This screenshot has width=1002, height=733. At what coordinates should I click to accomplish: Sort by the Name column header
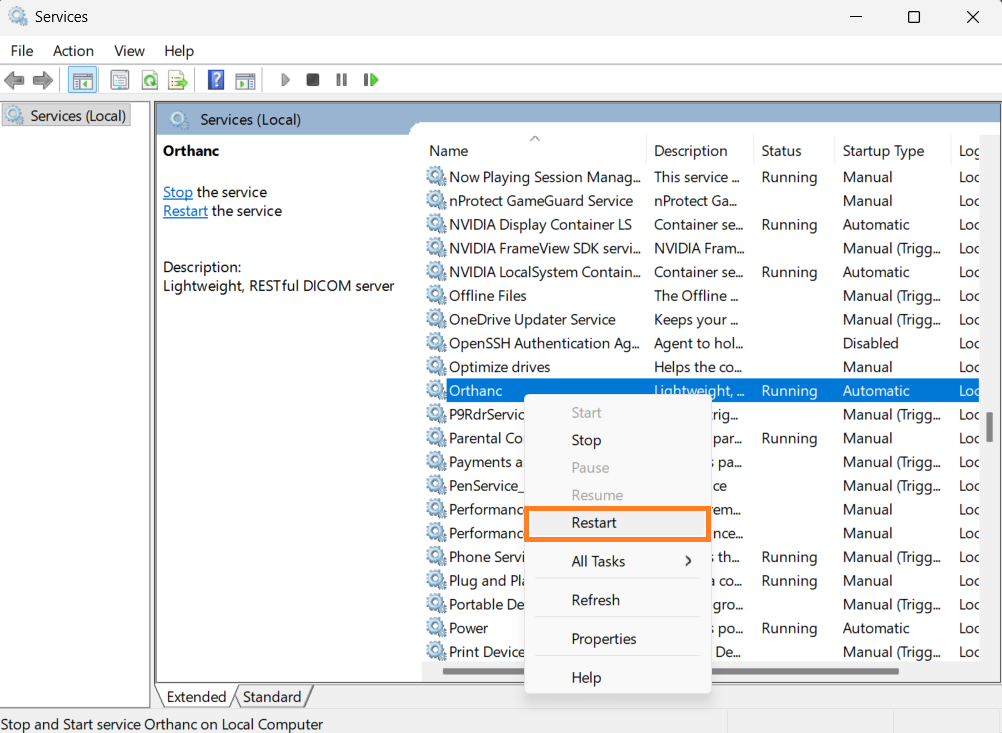pos(534,151)
